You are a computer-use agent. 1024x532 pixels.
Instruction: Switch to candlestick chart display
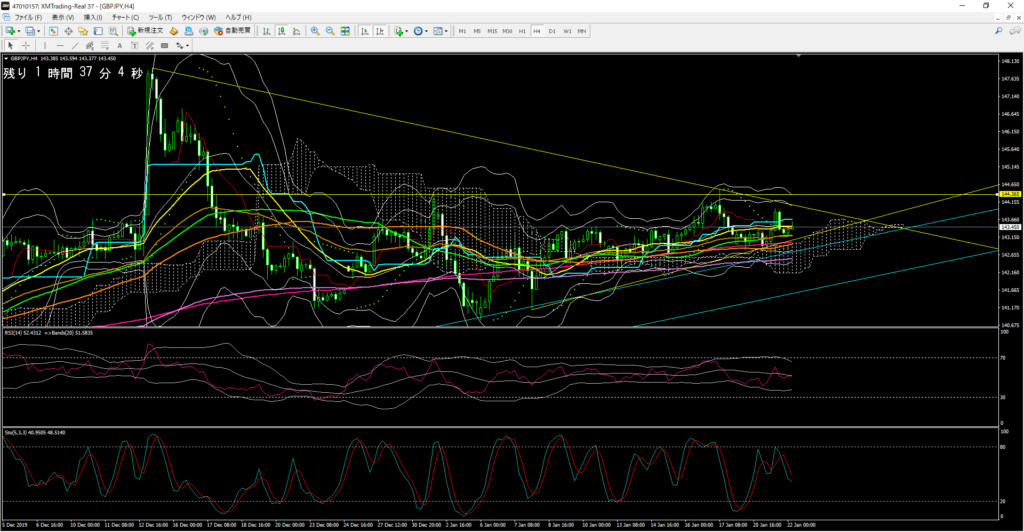281,31
